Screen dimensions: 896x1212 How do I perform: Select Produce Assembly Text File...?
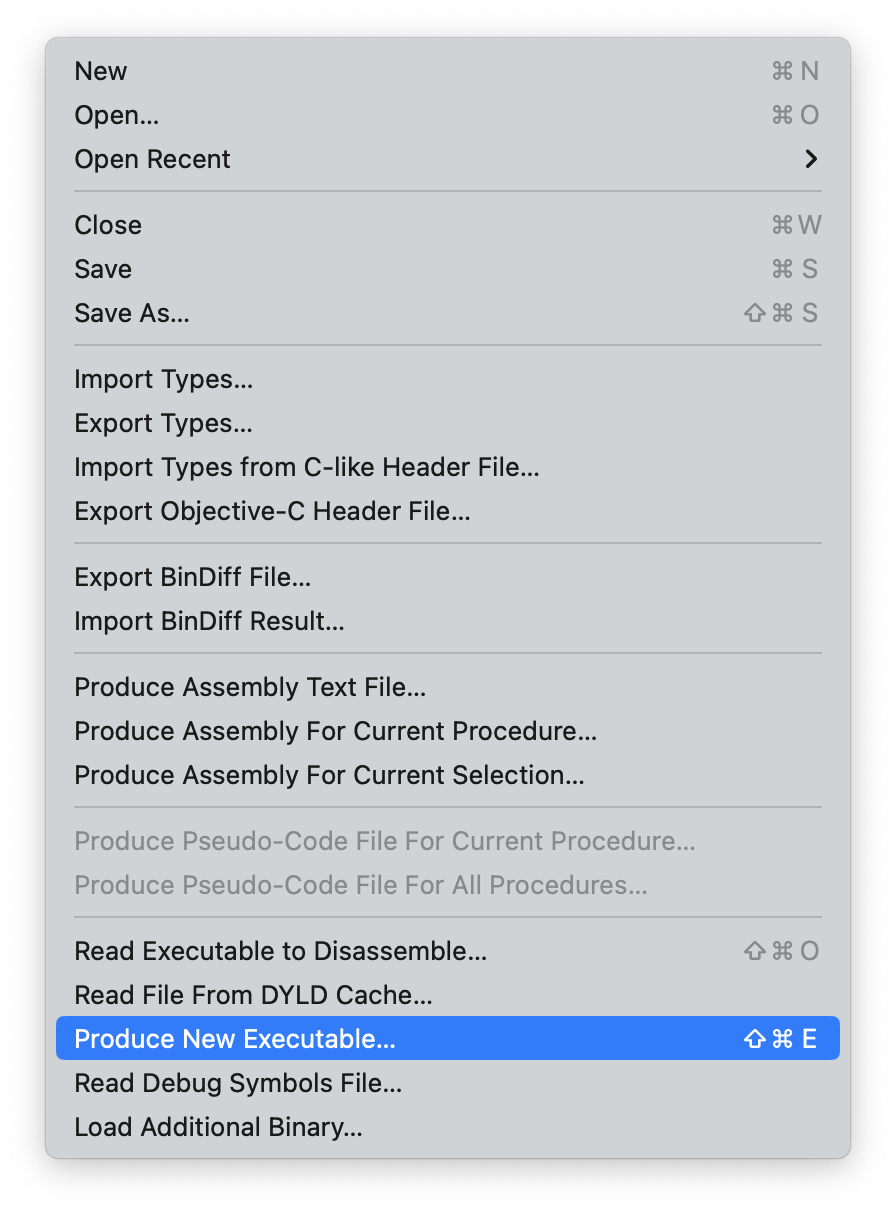click(x=250, y=687)
